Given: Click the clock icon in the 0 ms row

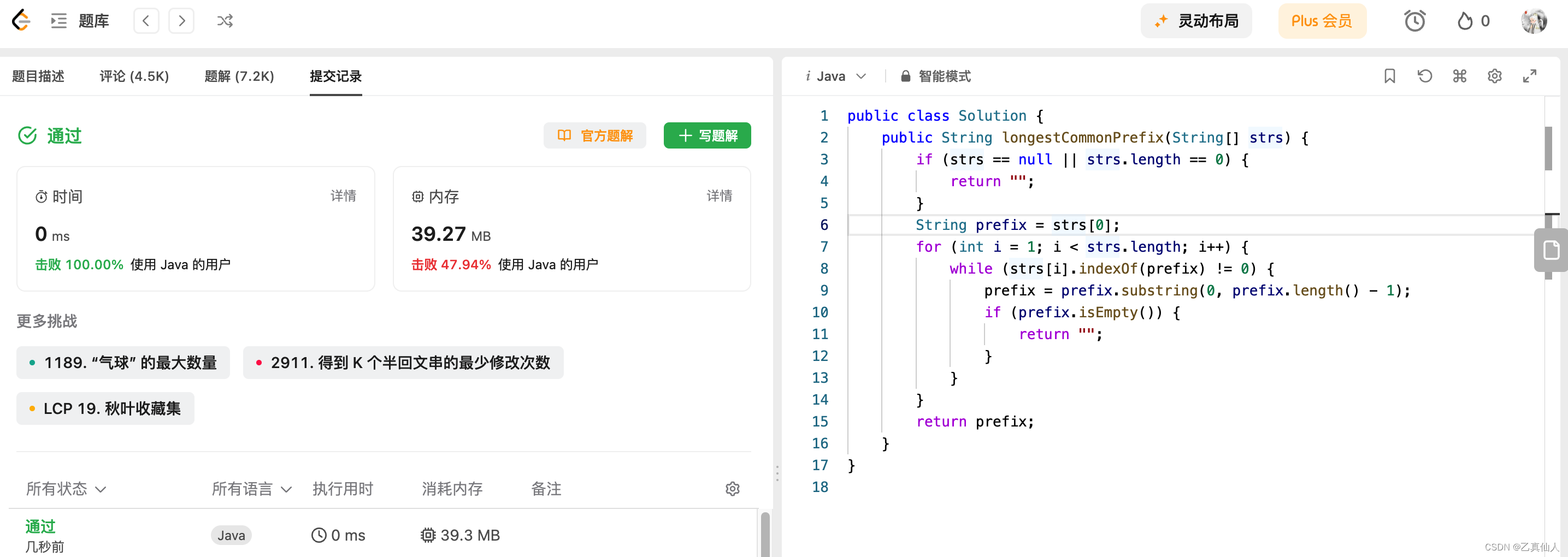Looking at the screenshot, I should pos(319,535).
